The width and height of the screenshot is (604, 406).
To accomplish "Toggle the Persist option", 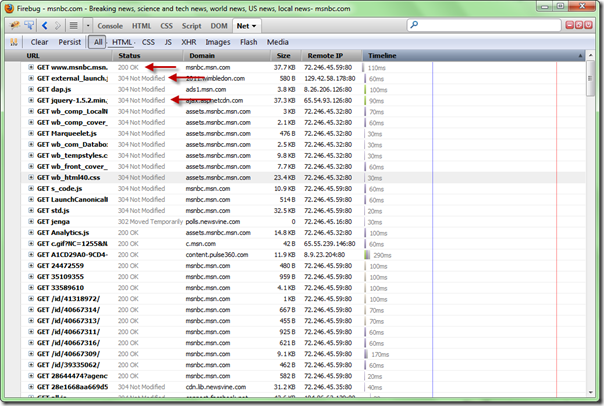I will tap(69, 42).
